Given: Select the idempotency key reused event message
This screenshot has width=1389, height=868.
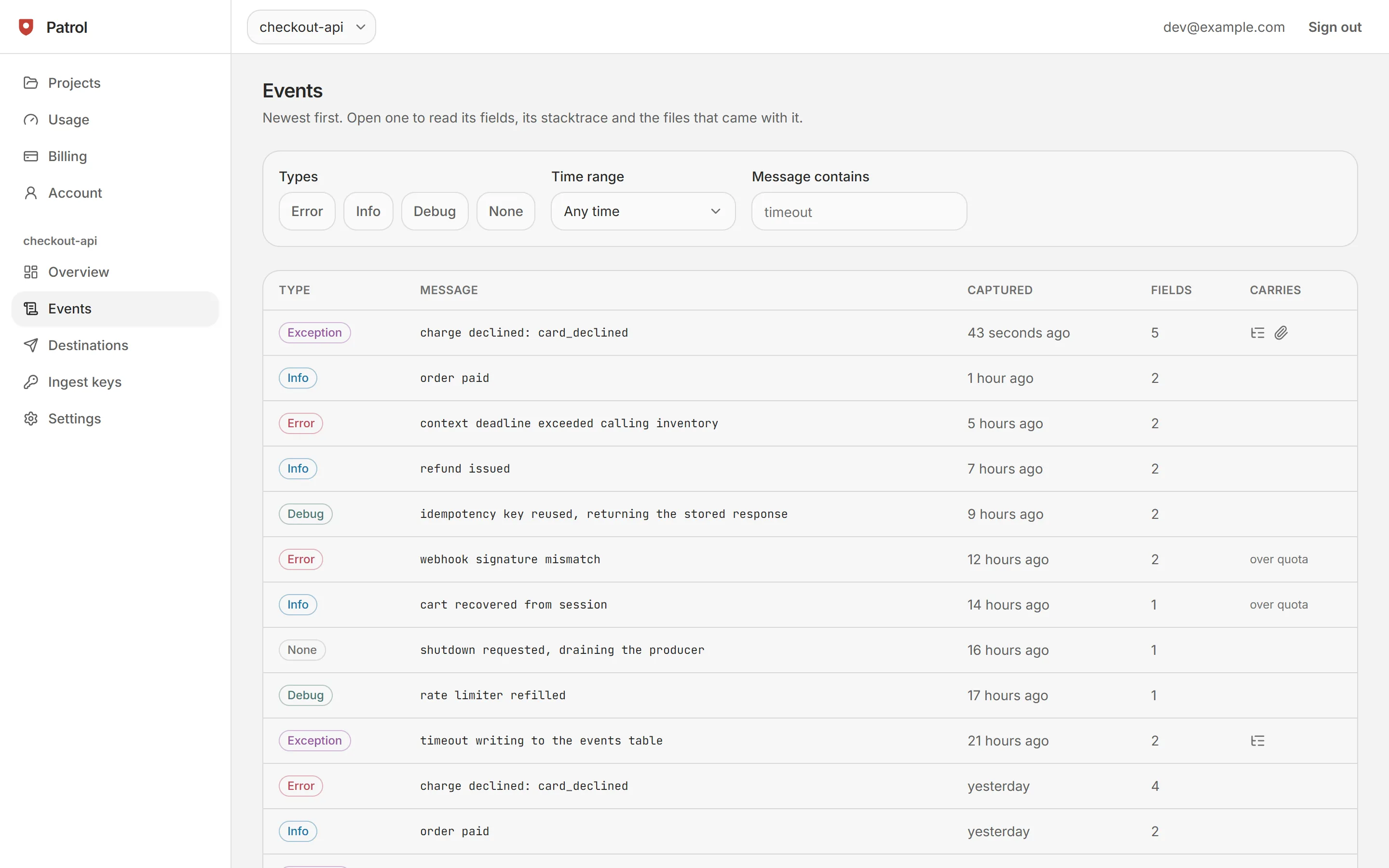Looking at the screenshot, I should click(x=603, y=514).
